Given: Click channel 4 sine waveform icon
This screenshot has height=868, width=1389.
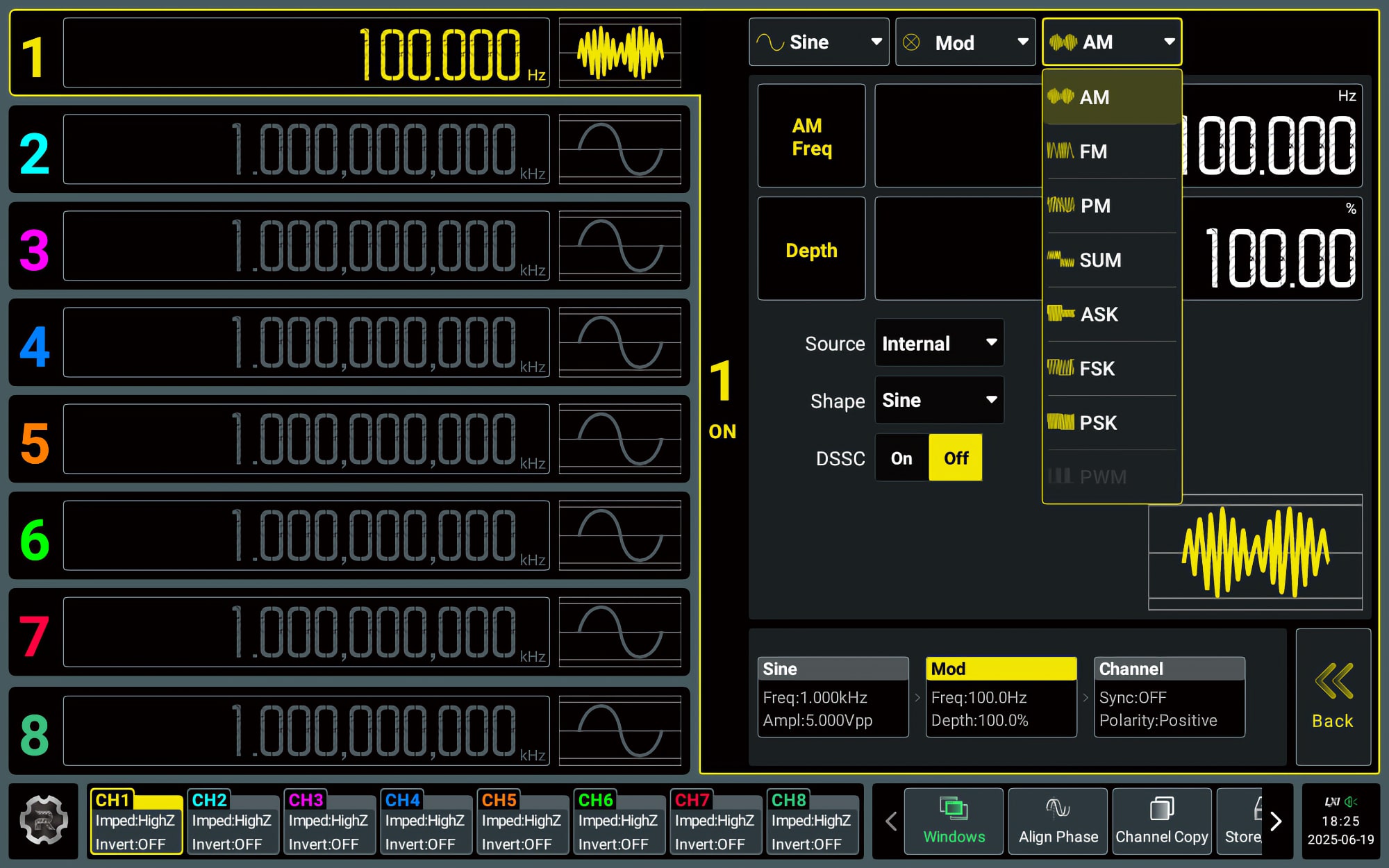Looking at the screenshot, I should [620, 342].
